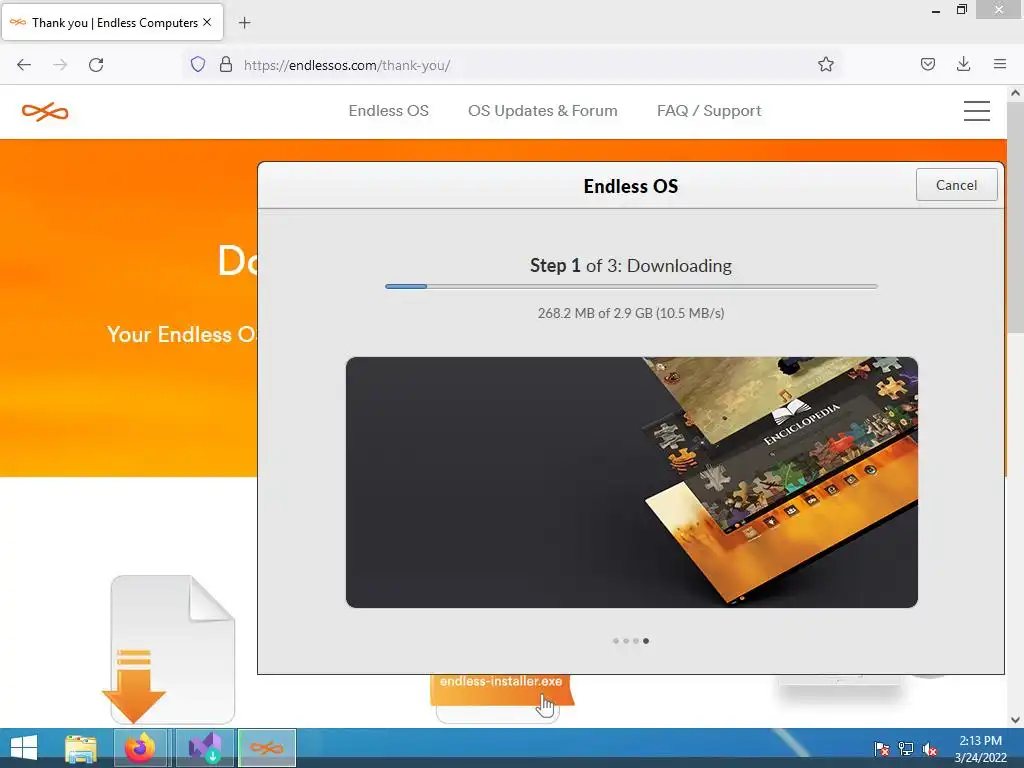1024x768 pixels.
Task: Open muted volume tray icon
Action: coord(930,749)
